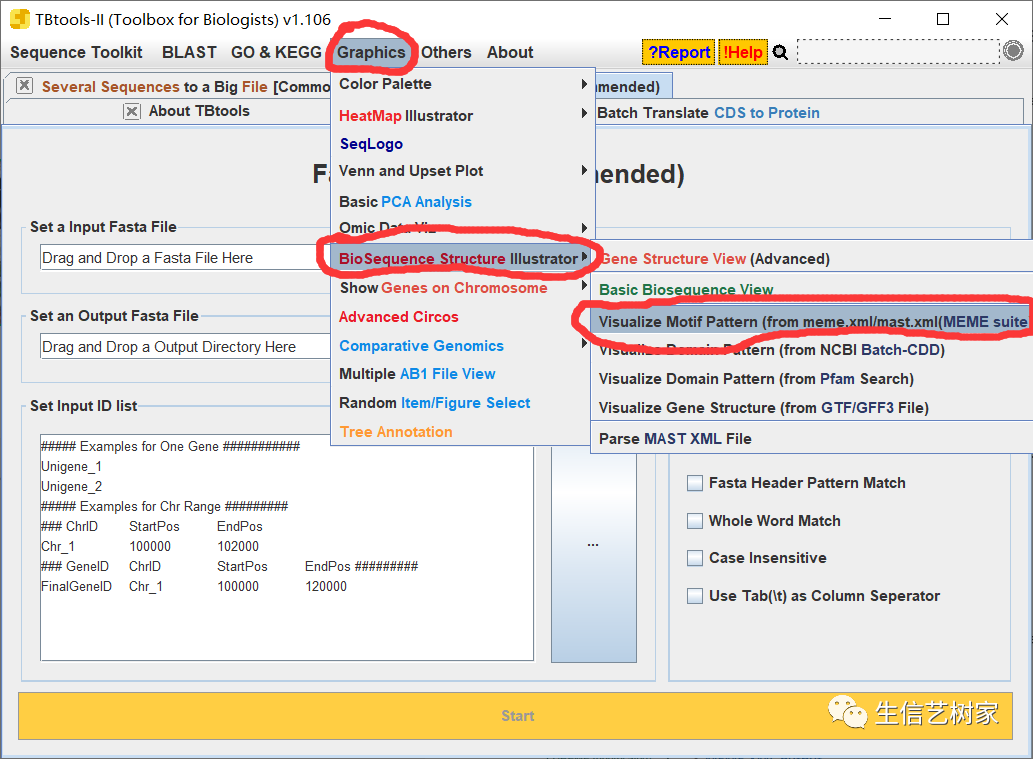Click the ?Report button
1033x759 pixels.
pos(679,52)
